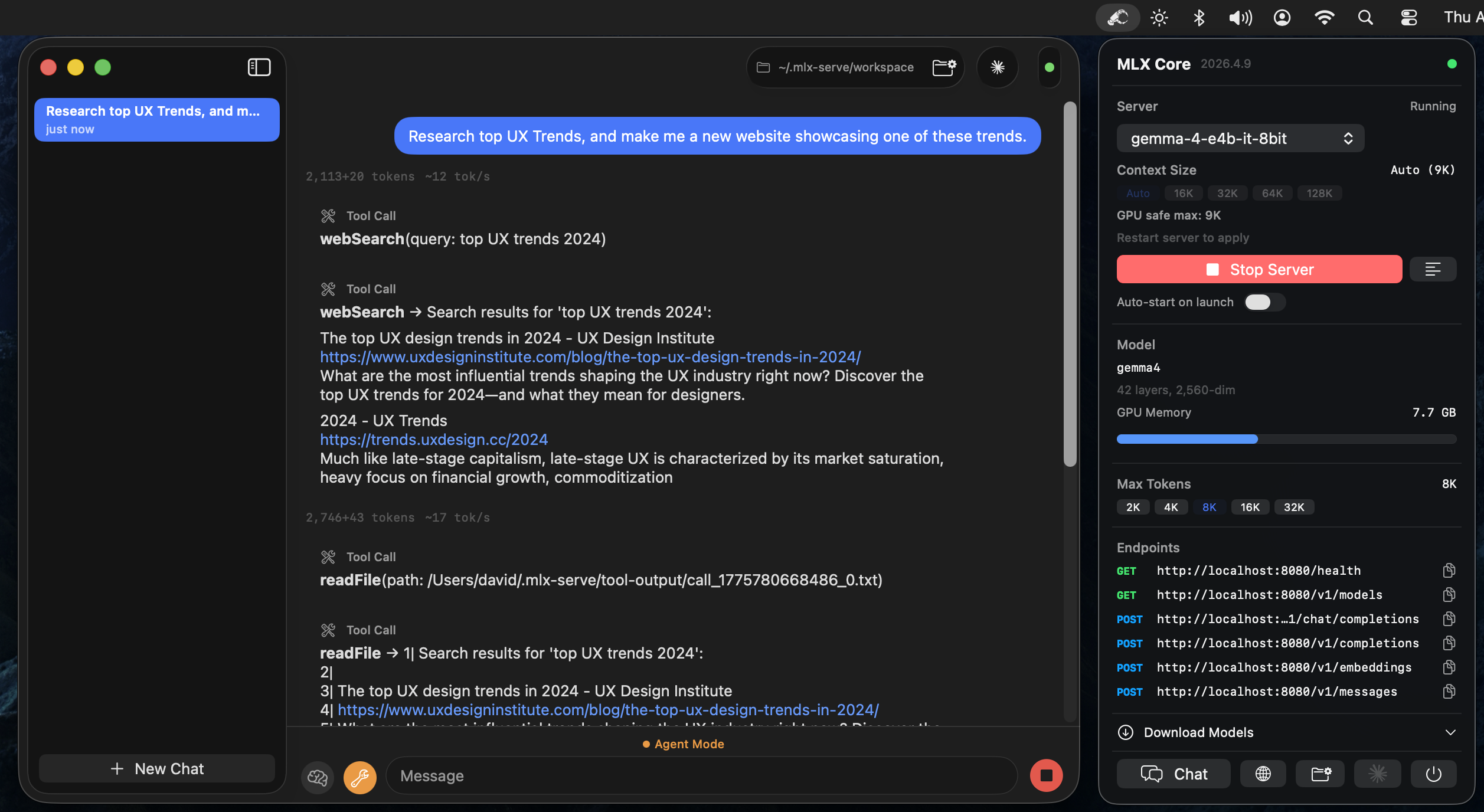
Task: Open the Chat tab in bottom bar
Action: pos(1174,774)
